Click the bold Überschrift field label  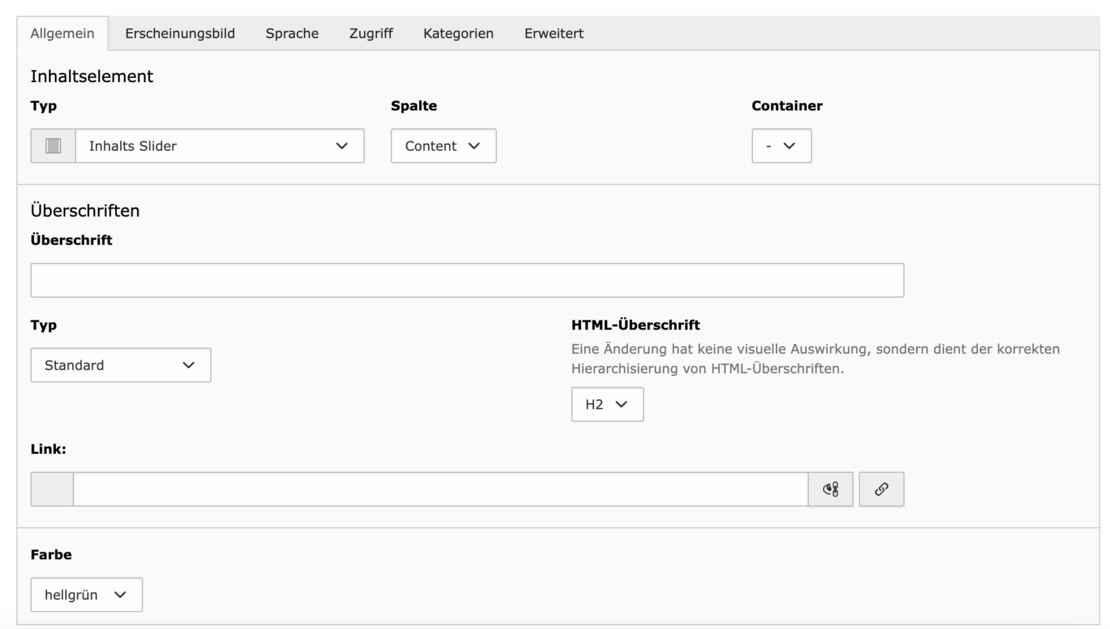click(x=71, y=240)
